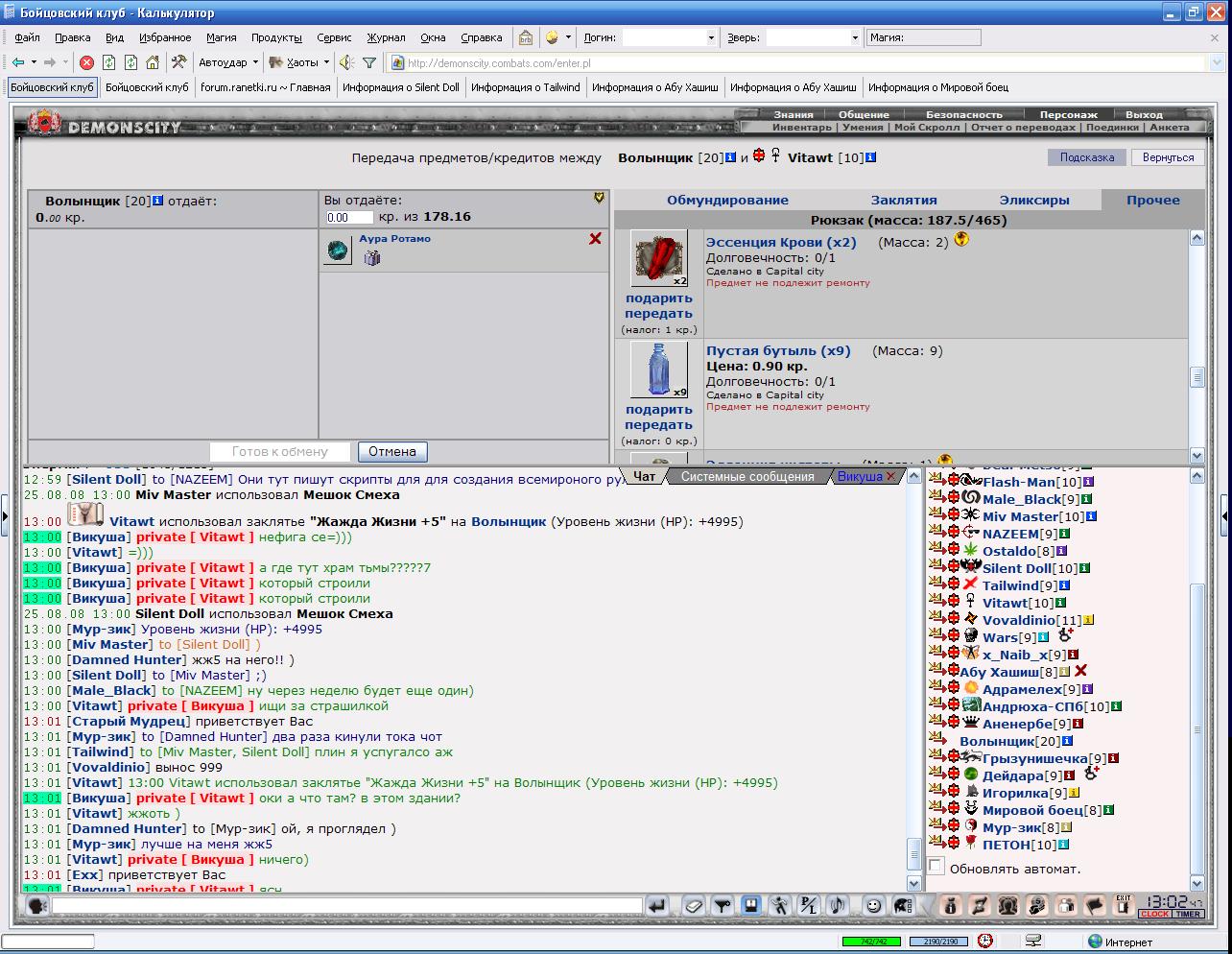The image size is (1232, 954).
Task: Toggle the Обновлять автомат. checkbox
Action: (936, 867)
